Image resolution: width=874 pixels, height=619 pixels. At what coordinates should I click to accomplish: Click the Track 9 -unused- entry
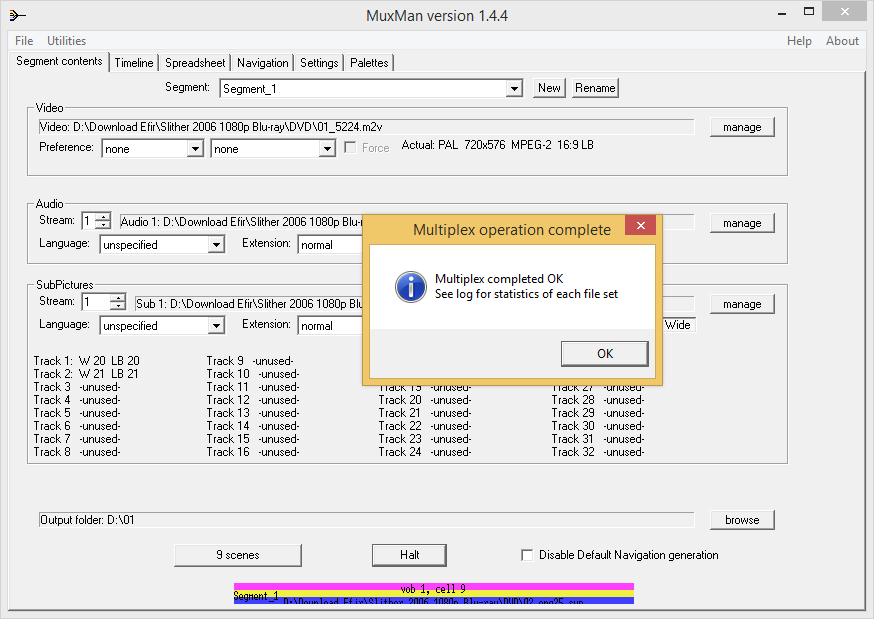(250, 361)
